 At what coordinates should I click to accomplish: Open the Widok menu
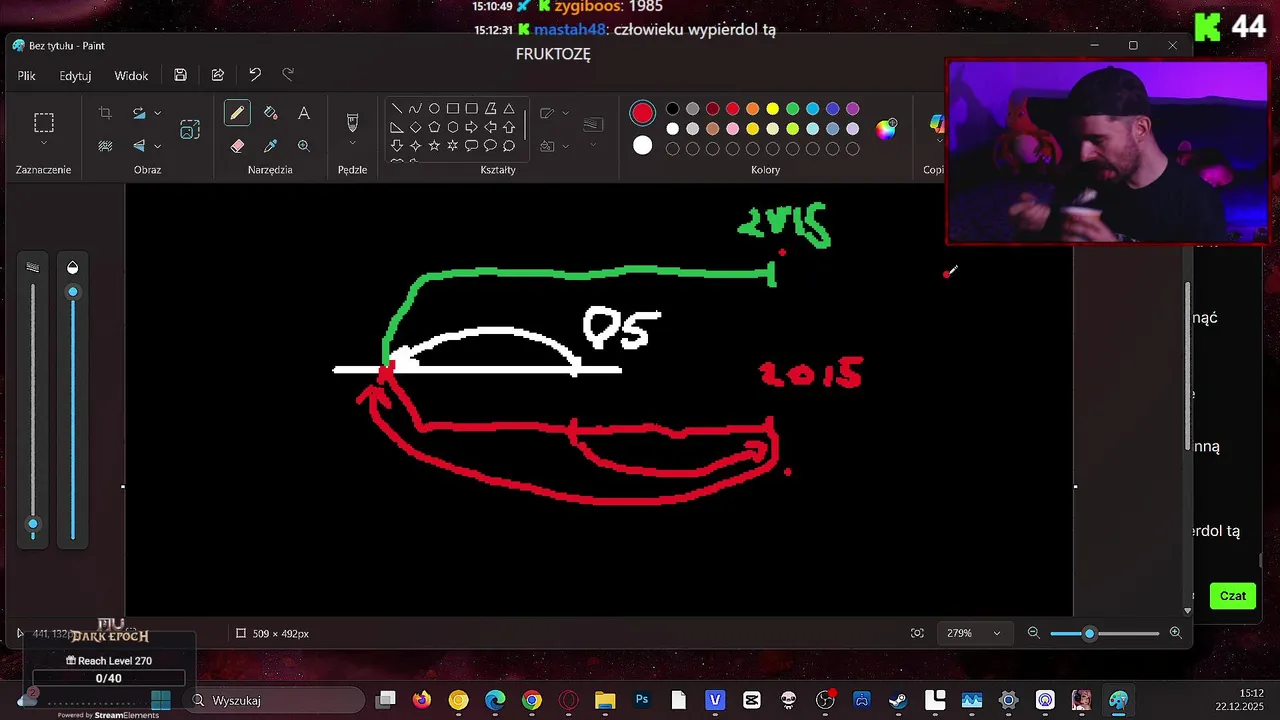(x=131, y=75)
